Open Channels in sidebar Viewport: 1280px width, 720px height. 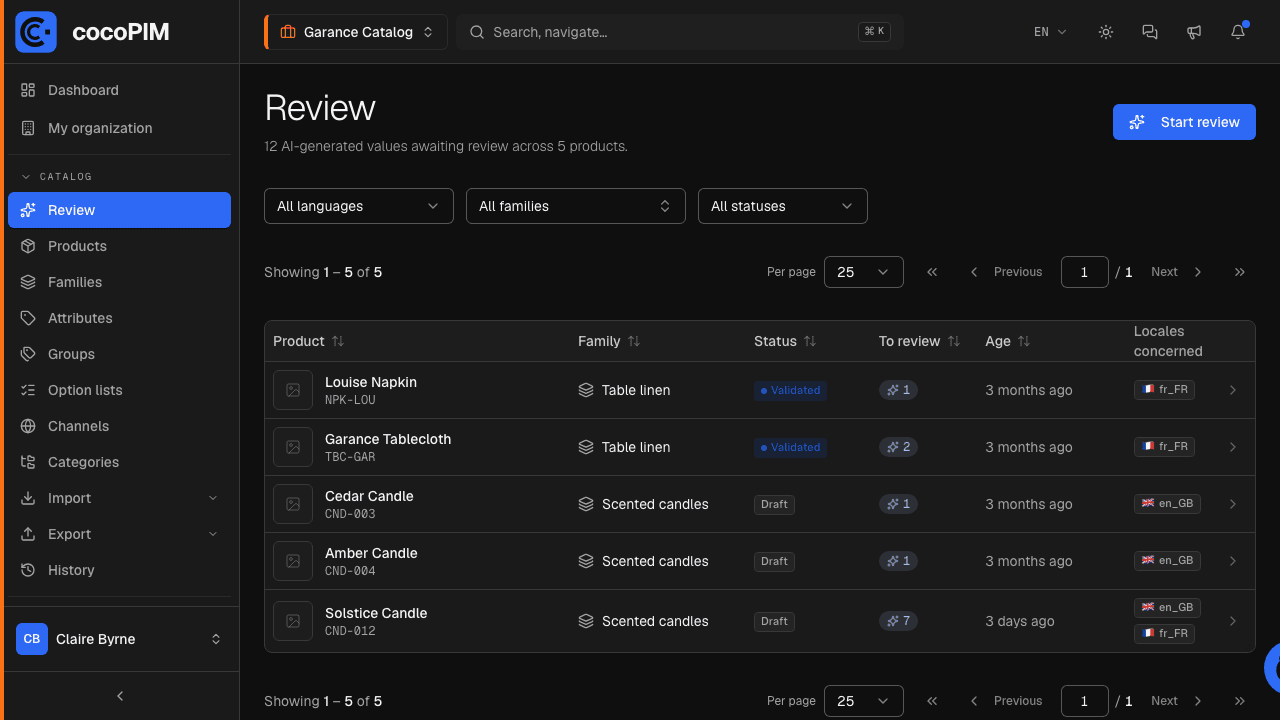tap(119, 426)
